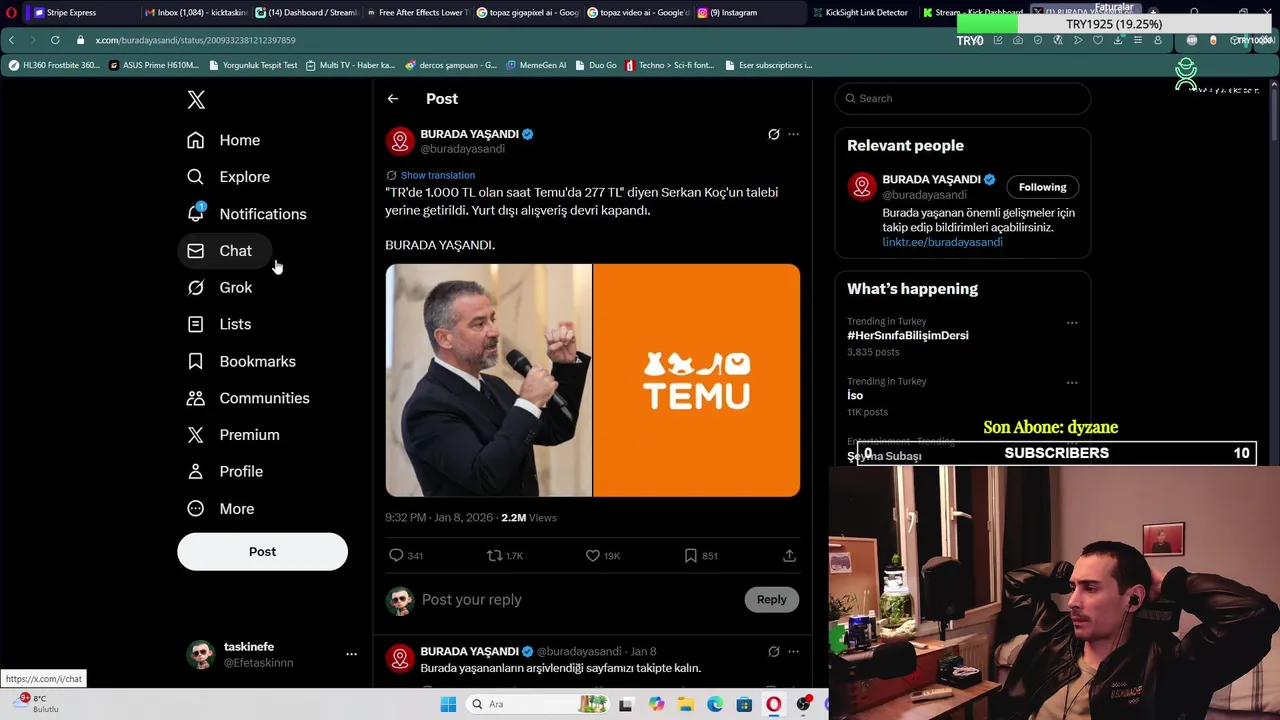Click the browser back arrow
The height and width of the screenshot is (720, 1280).
[x=11, y=40]
